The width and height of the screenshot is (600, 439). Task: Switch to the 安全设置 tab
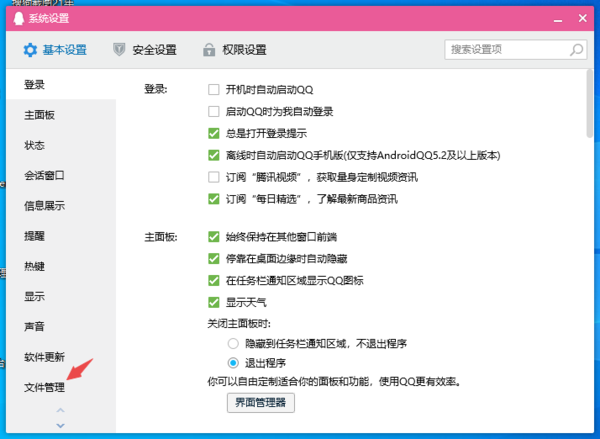(x=145, y=50)
